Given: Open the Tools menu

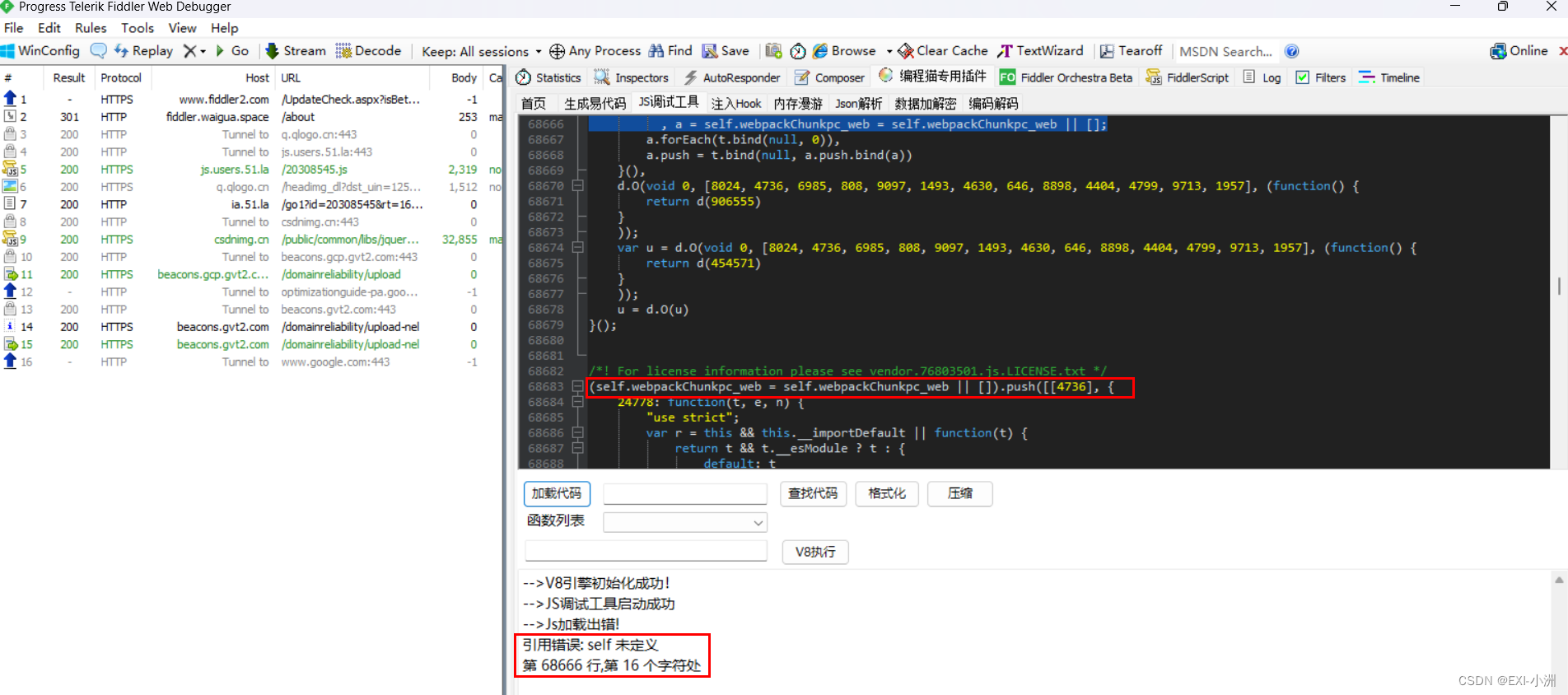Looking at the screenshot, I should 138,28.
